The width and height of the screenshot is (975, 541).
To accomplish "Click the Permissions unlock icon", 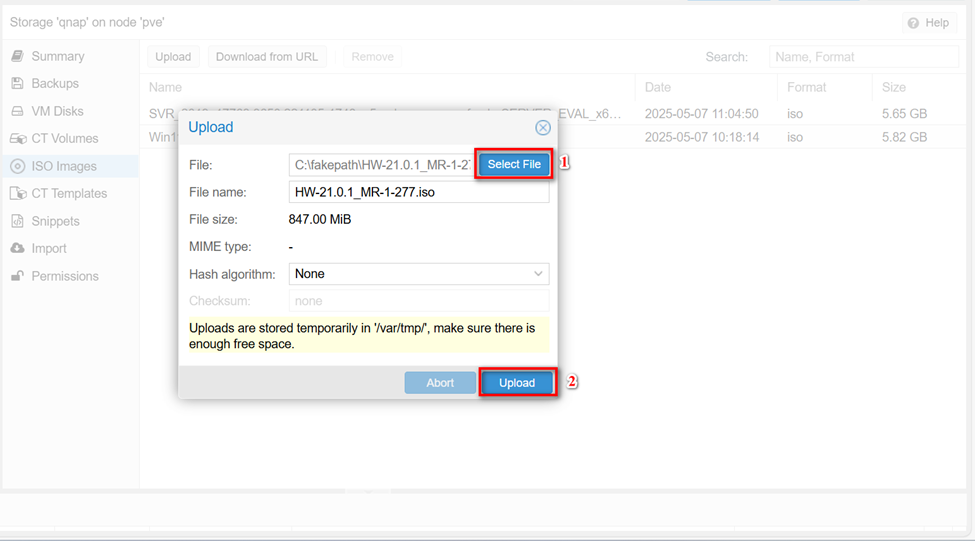I will [17, 277].
